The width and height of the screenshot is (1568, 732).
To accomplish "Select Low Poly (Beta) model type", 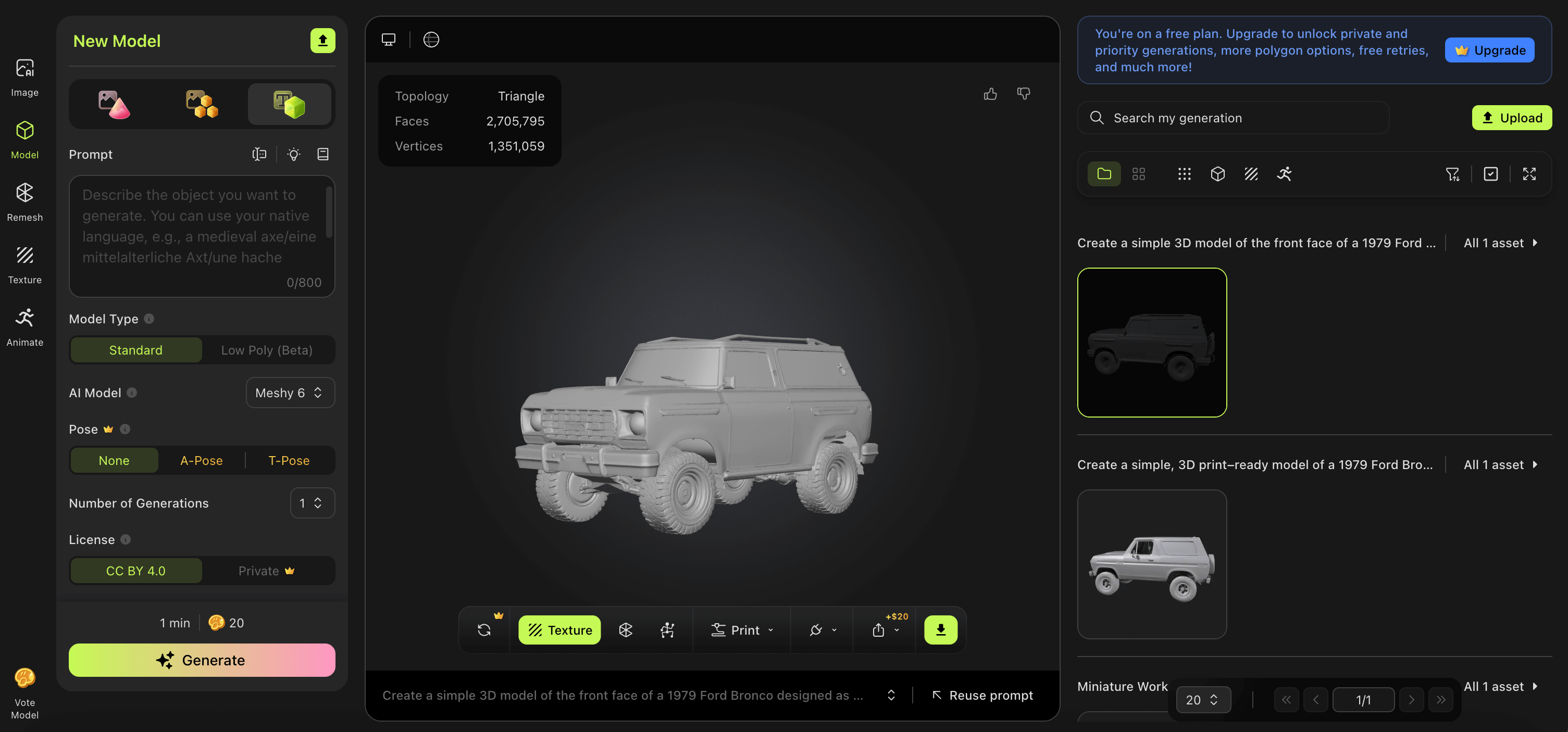I will coord(267,350).
